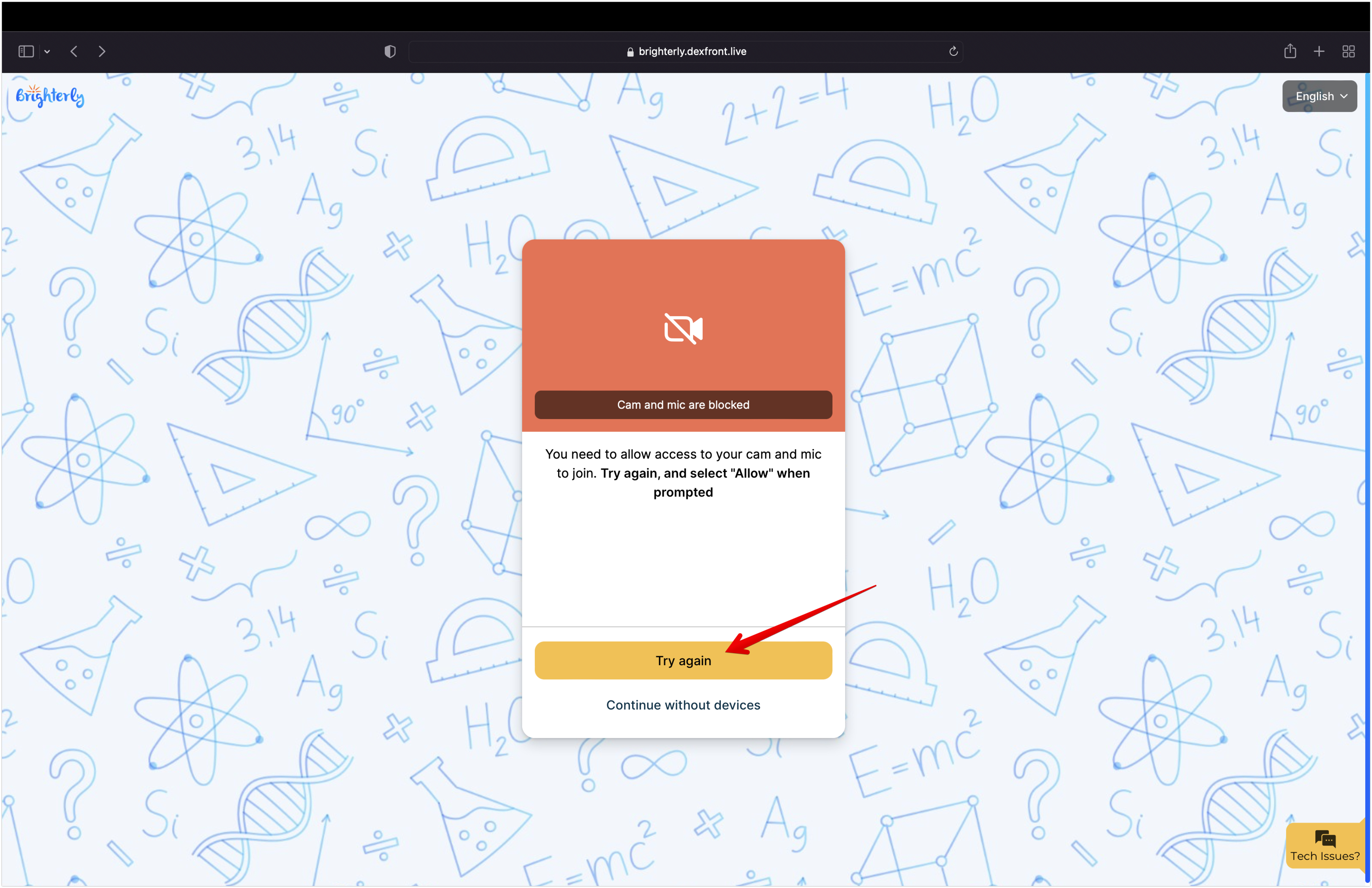Open the sidebar options chevron
The height and width of the screenshot is (888, 1372).
(47, 52)
